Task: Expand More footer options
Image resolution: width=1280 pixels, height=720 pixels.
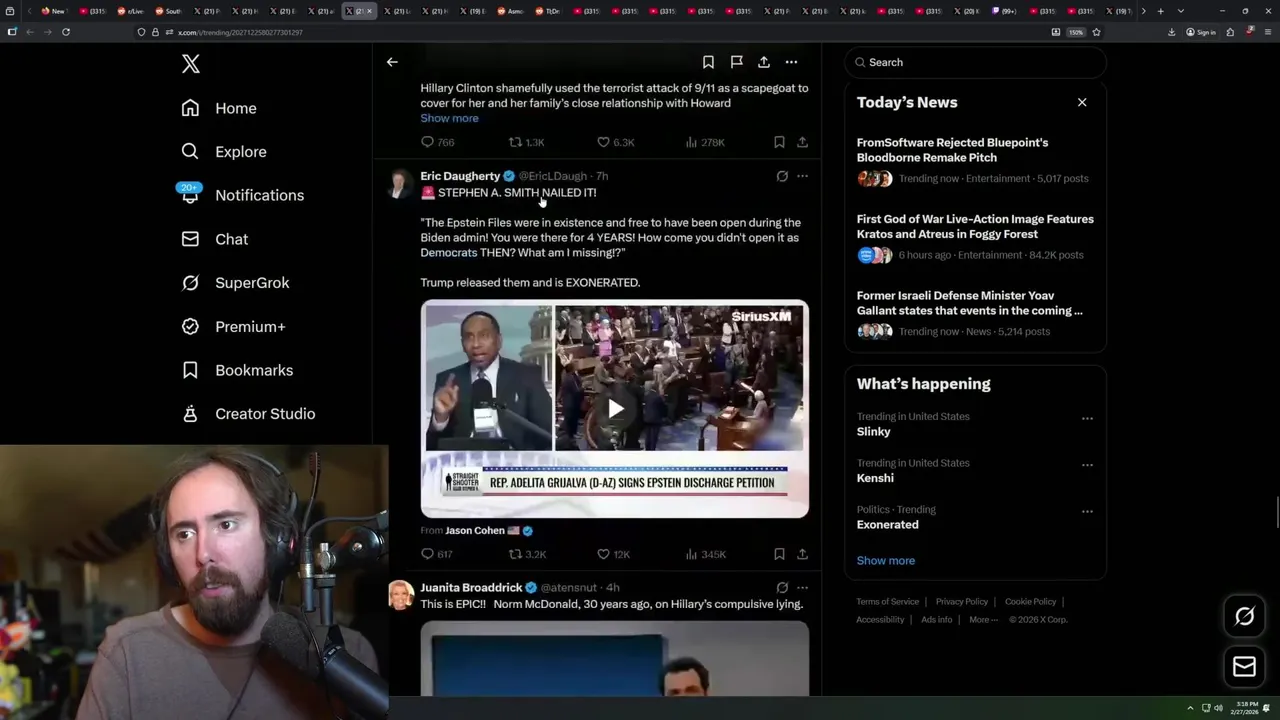Action: [982, 620]
